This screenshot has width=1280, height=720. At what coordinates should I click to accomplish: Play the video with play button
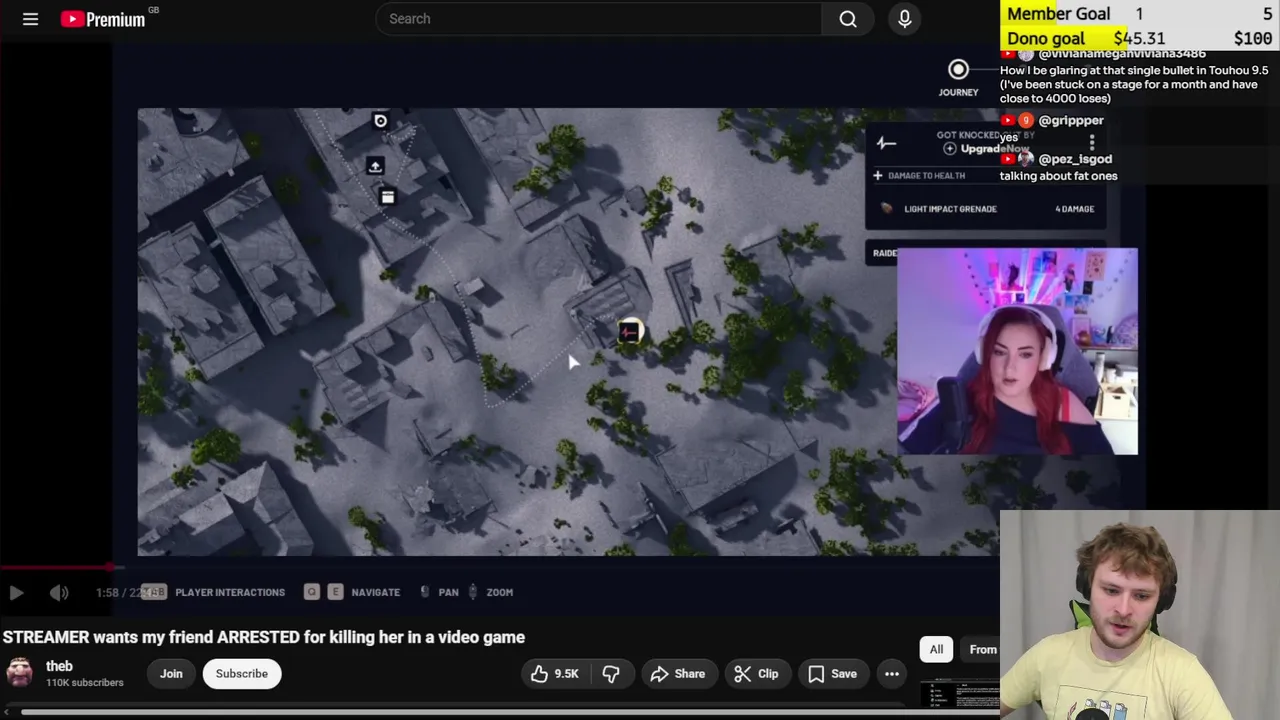click(x=16, y=593)
